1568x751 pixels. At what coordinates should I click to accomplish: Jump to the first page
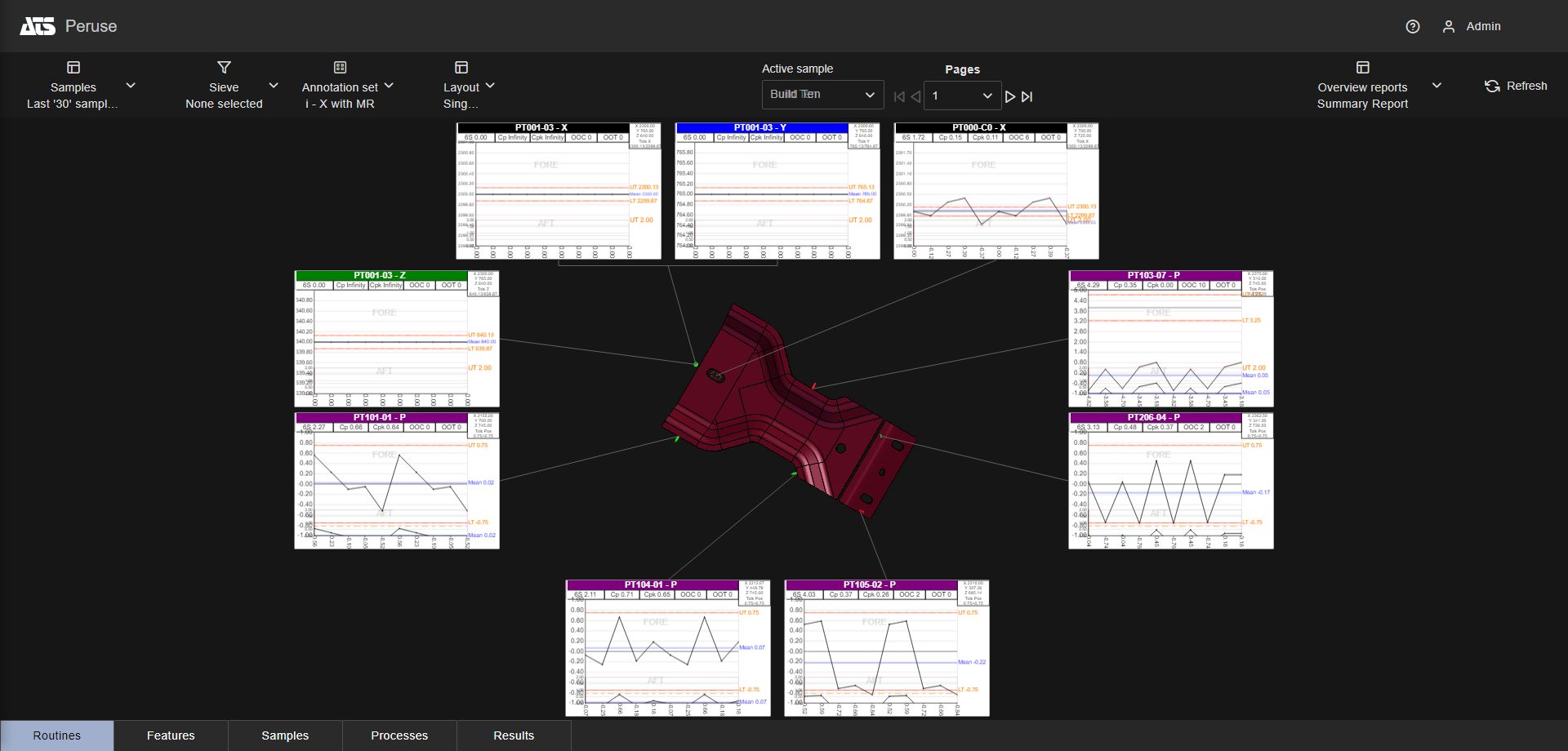point(899,96)
